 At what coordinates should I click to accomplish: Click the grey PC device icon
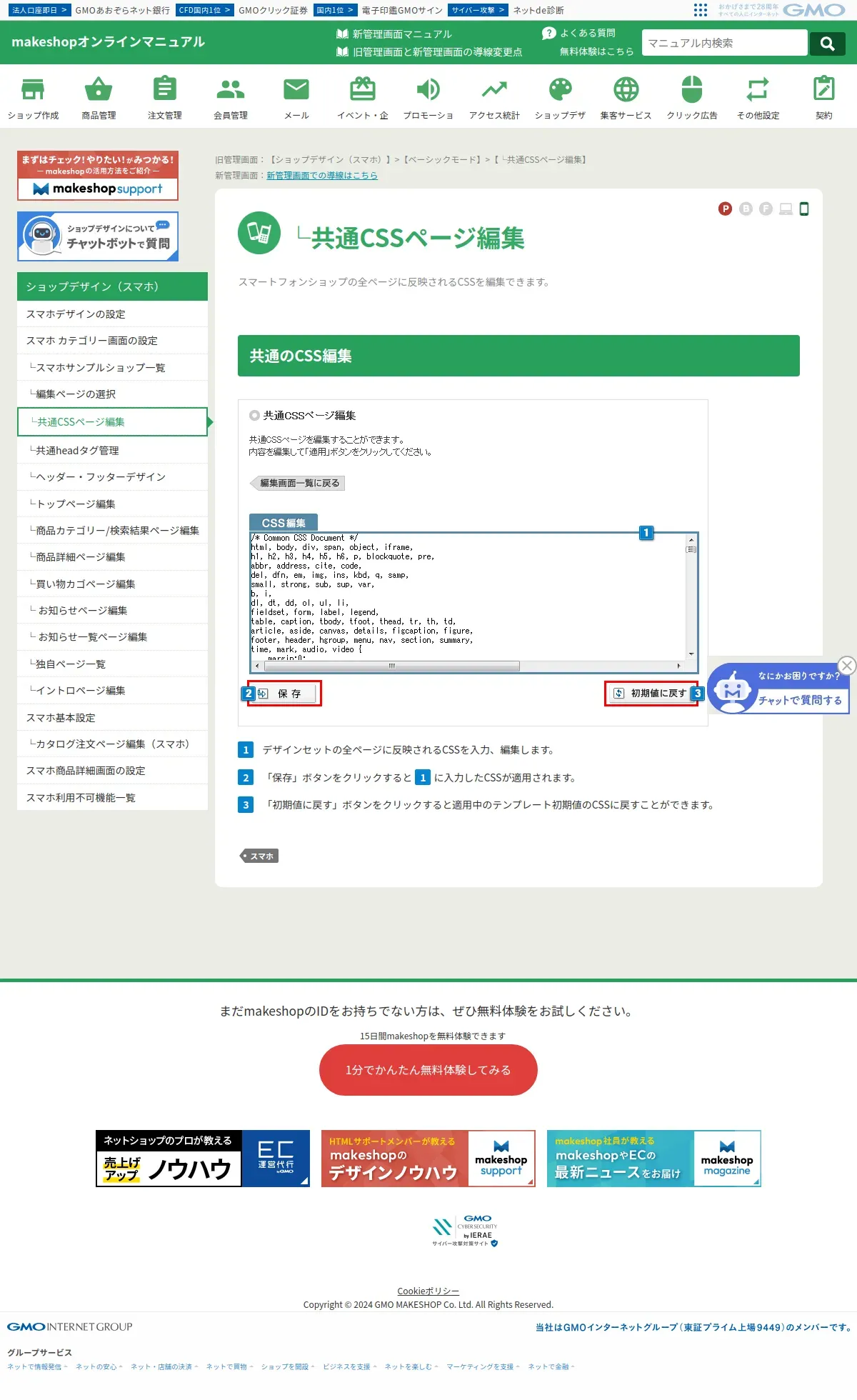pos(786,209)
